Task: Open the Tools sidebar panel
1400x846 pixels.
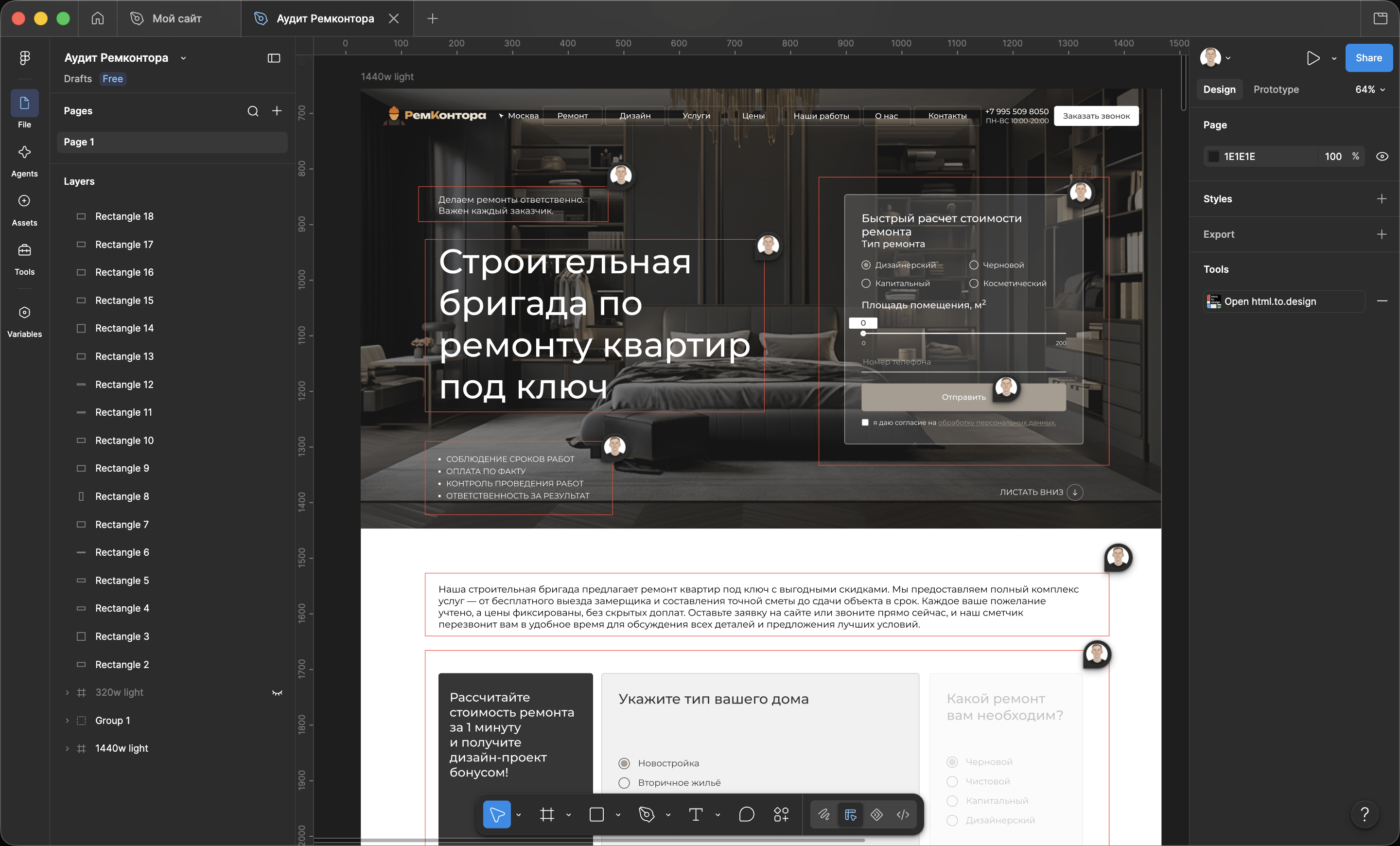Action: [x=24, y=258]
